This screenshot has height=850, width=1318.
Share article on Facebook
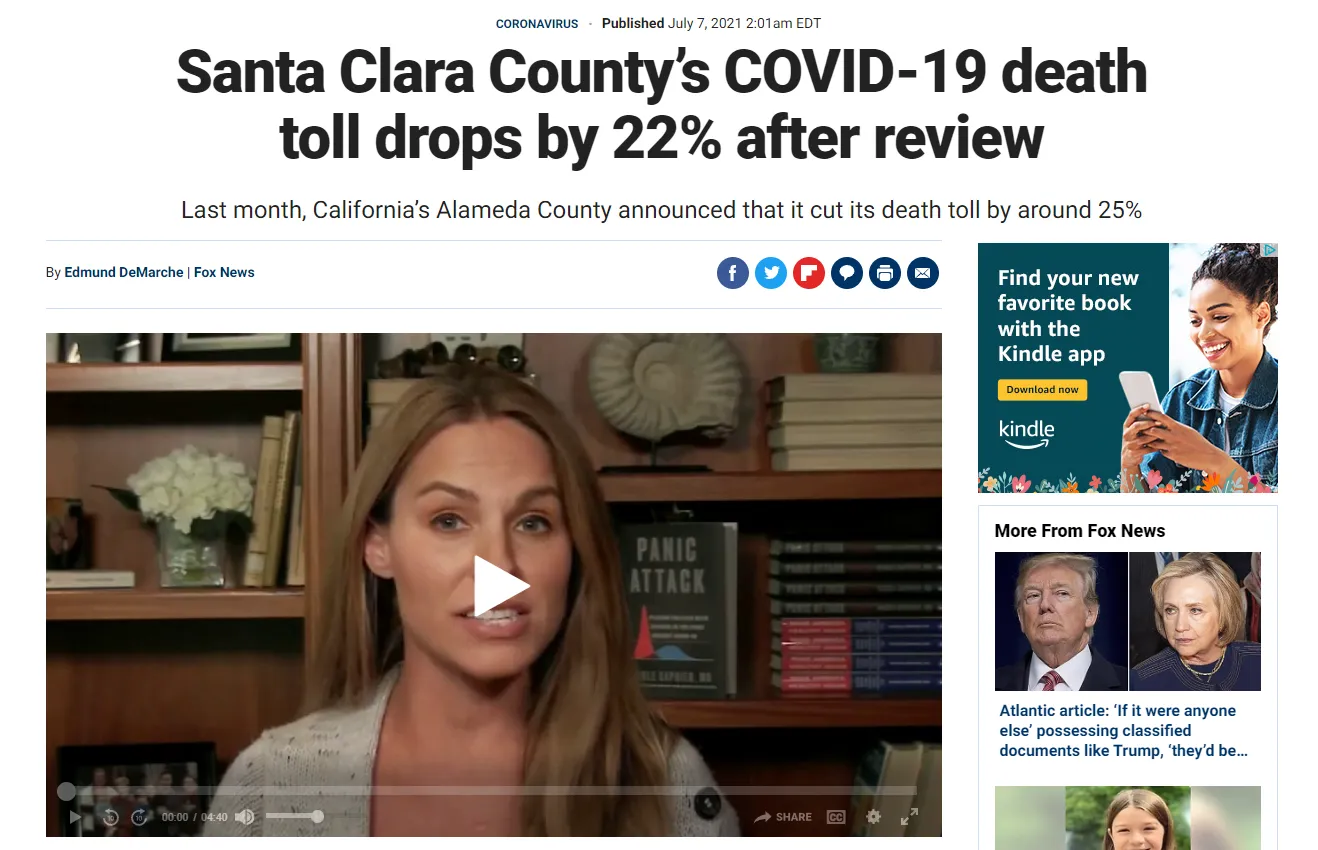[733, 273]
